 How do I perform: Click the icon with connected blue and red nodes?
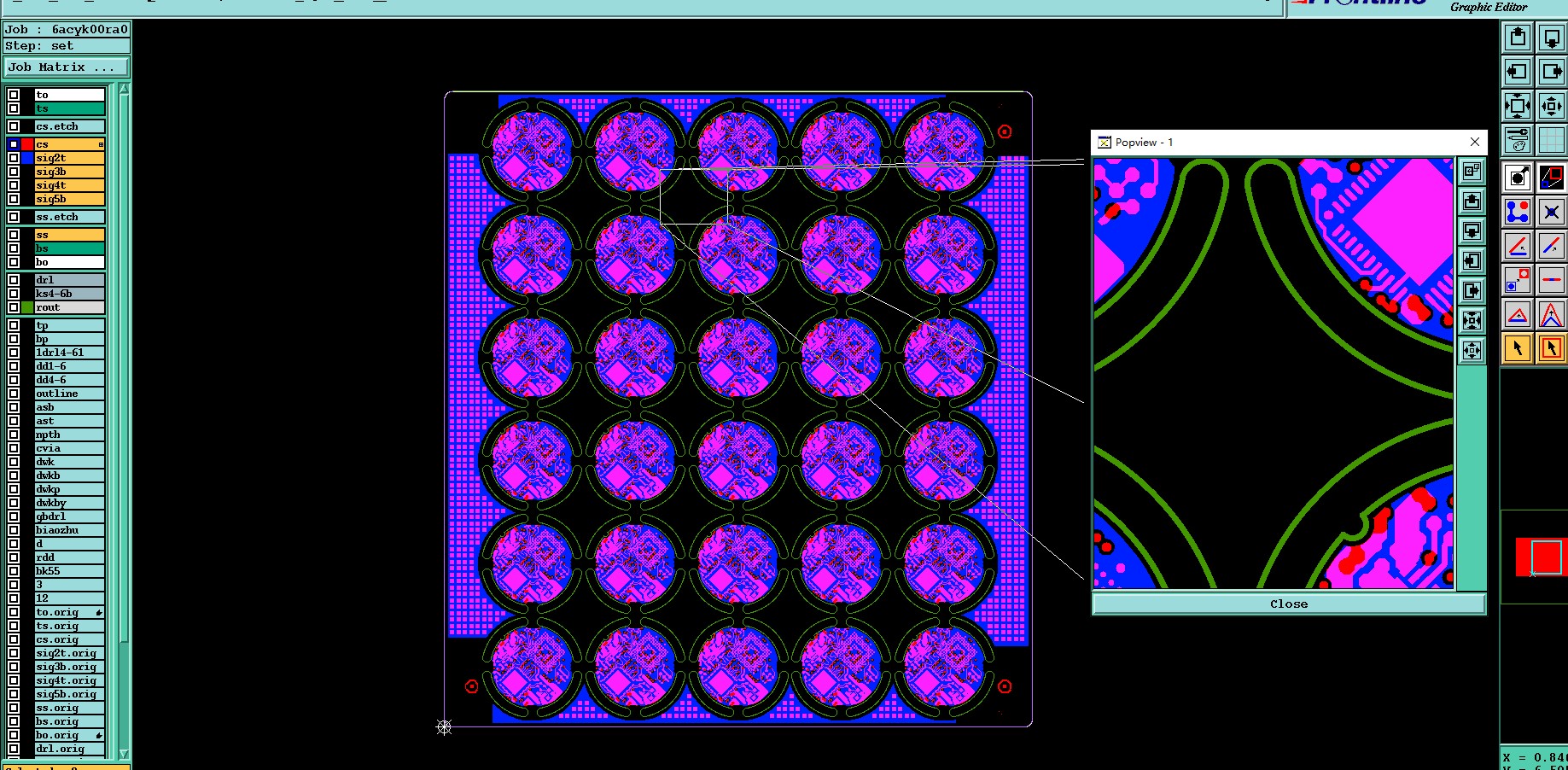(x=1518, y=211)
